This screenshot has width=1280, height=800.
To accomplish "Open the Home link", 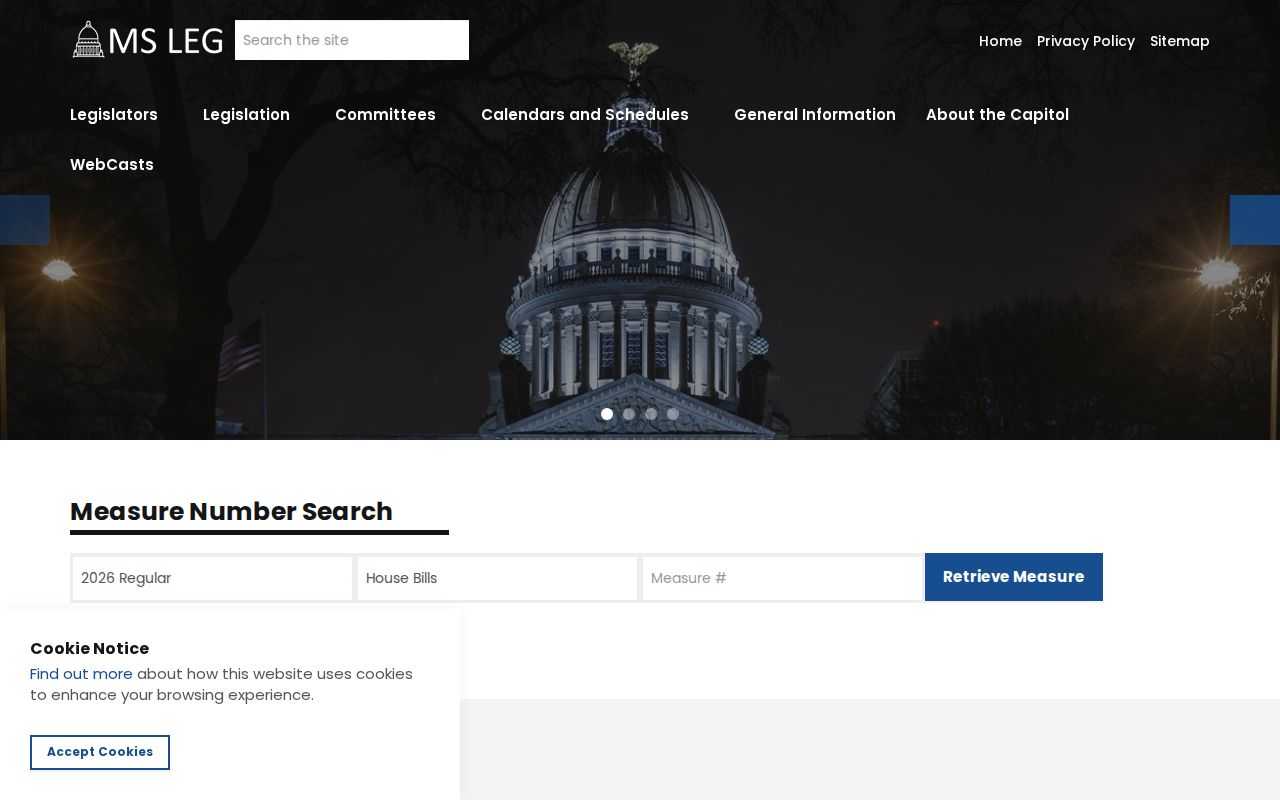I will tap(1000, 41).
